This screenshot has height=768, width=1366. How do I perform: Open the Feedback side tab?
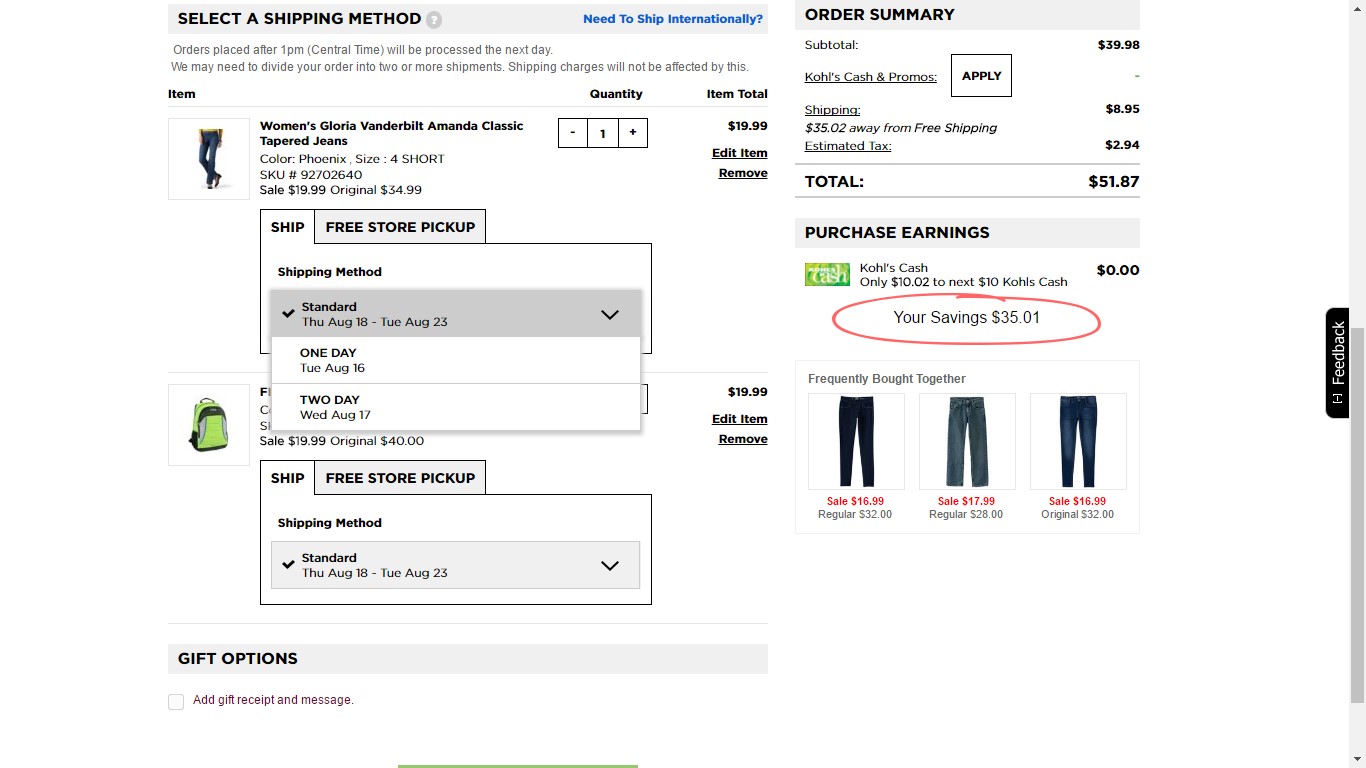tap(1338, 362)
